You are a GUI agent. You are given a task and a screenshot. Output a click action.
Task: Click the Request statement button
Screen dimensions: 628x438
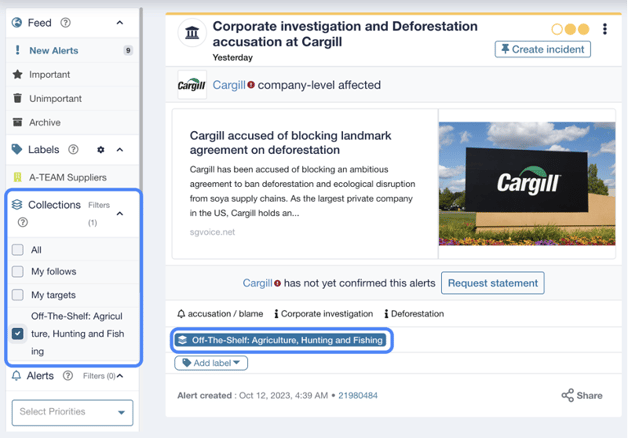coord(493,283)
